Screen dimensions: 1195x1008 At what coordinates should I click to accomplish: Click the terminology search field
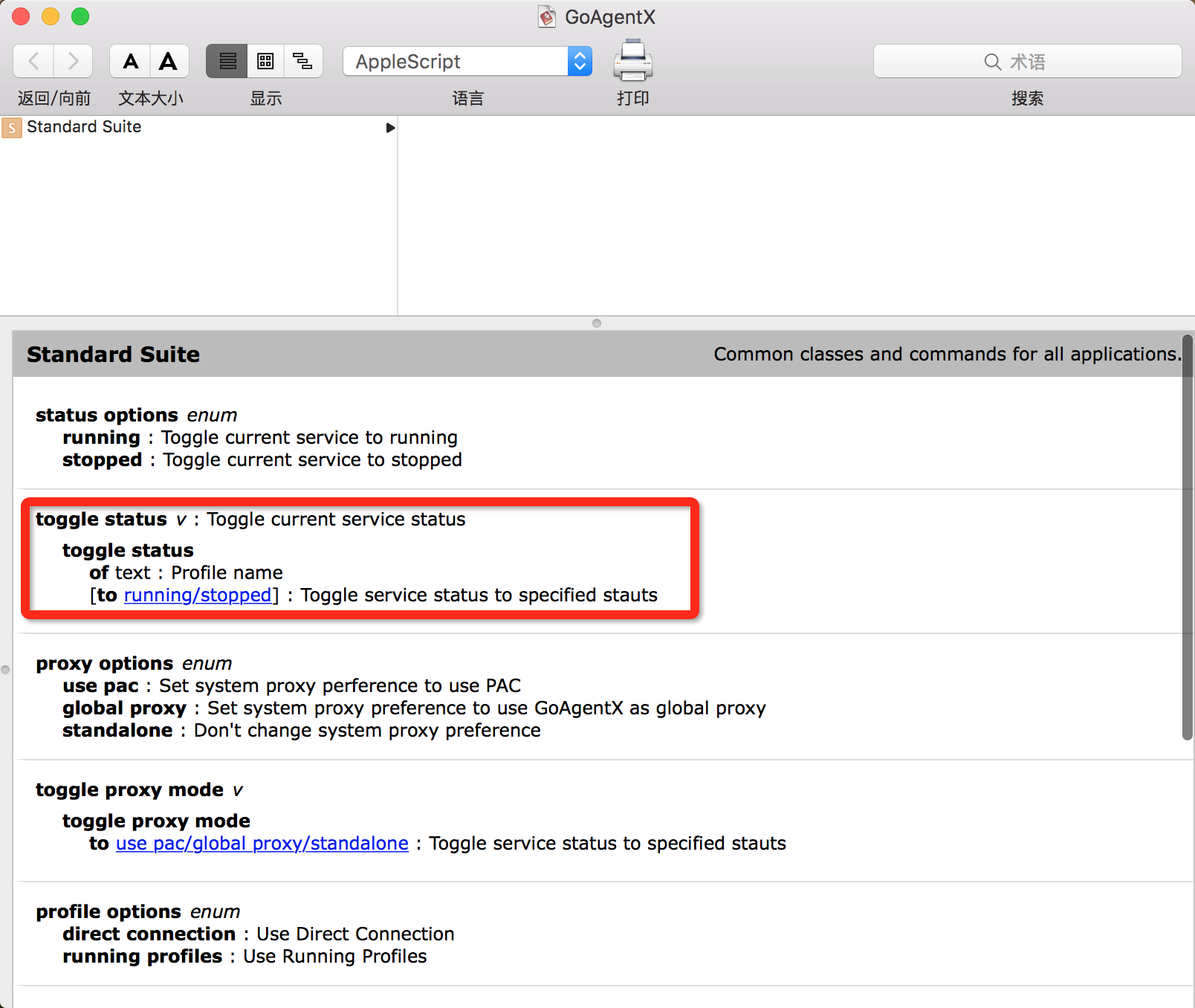(1027, 61)
